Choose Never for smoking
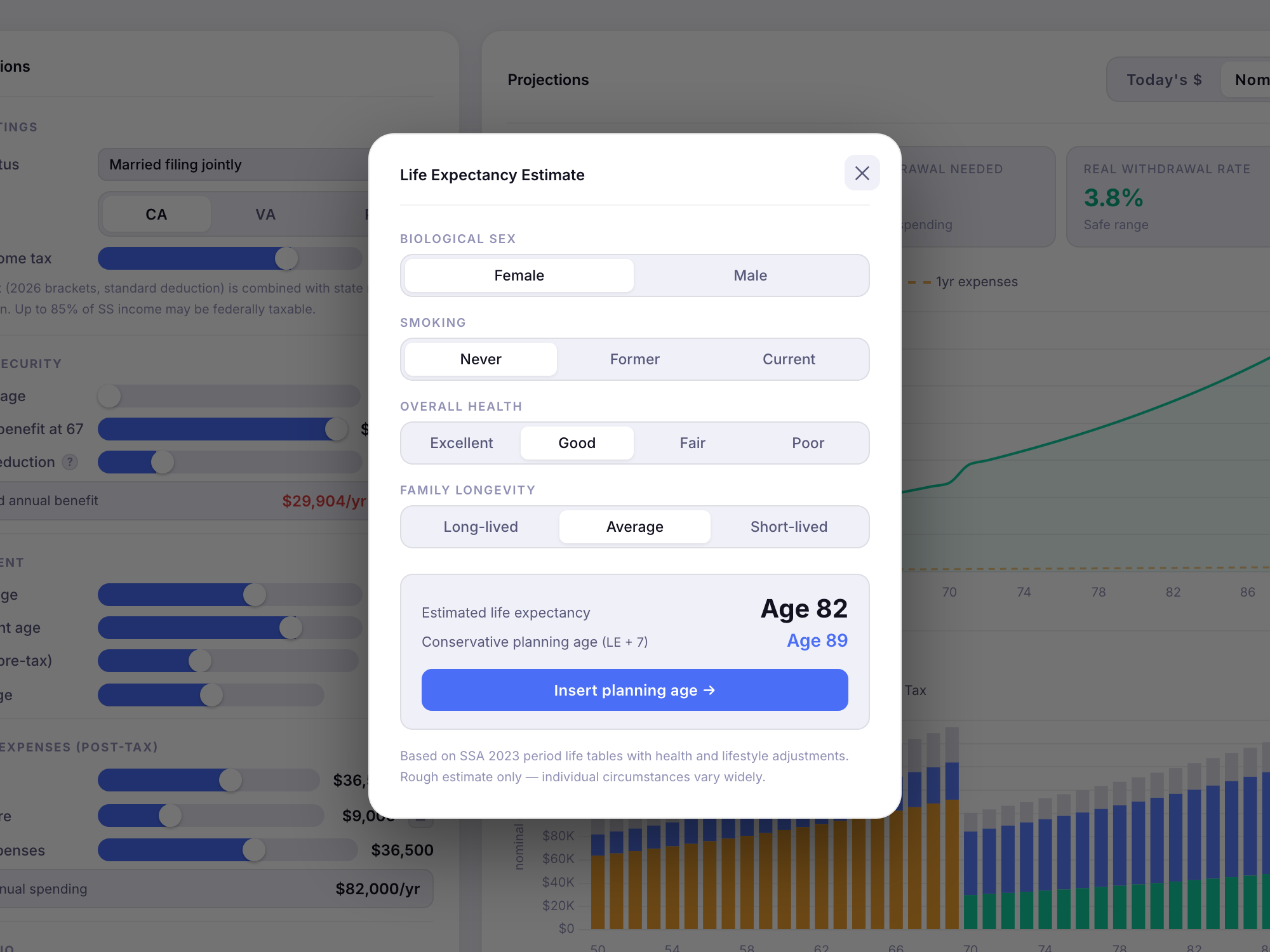The height and width of the screenshot is (952, 1270). pos(481,359)
